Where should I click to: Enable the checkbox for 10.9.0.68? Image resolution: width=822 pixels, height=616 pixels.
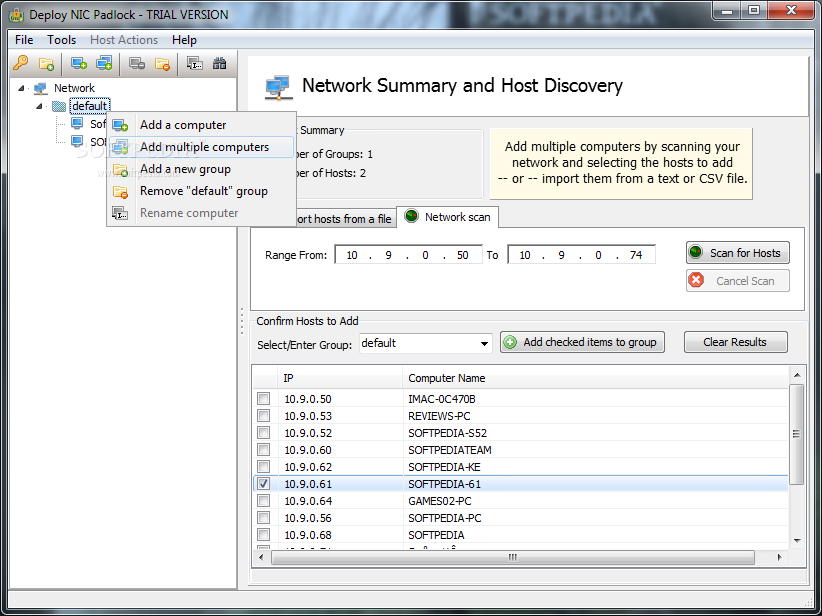(x=263, y=535)
